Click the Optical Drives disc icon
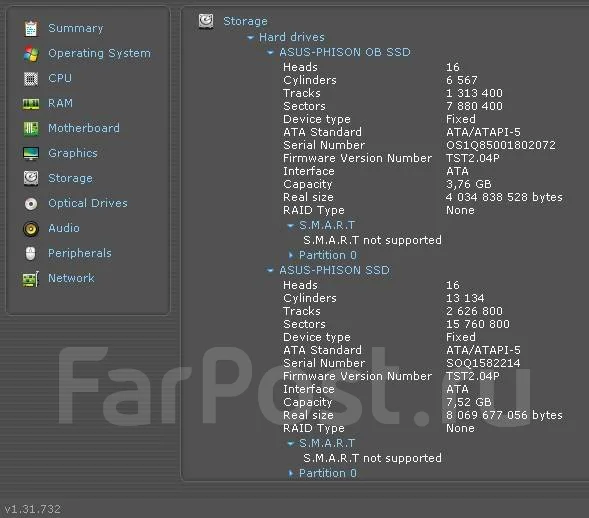Viewport: 589px width, 518px height. pos(31,204)
